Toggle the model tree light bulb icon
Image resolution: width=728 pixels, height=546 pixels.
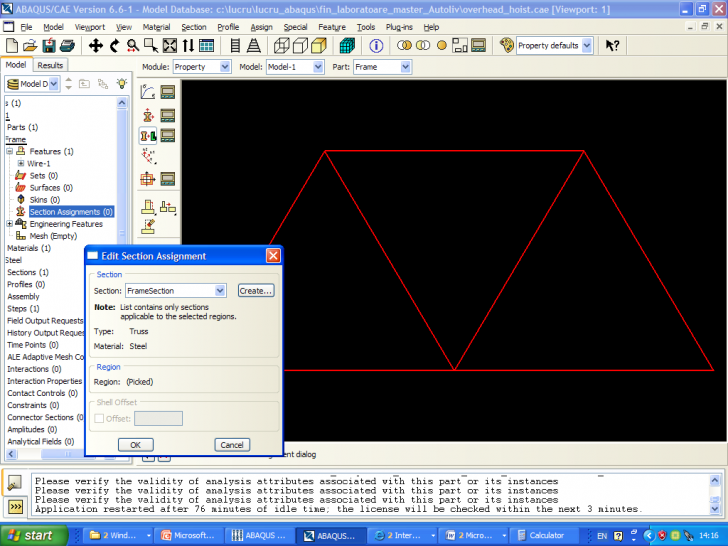[121, 84]
